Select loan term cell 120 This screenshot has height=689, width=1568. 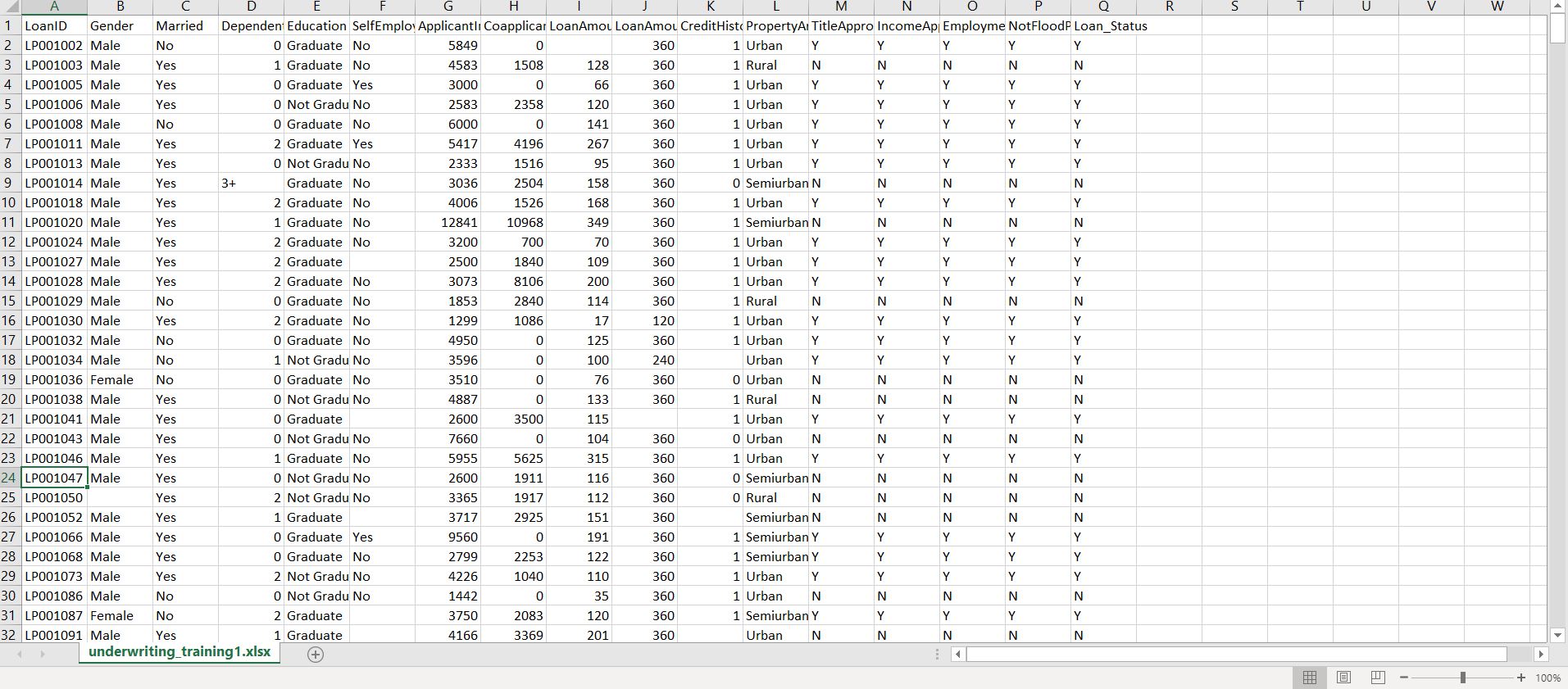coord(644,320)
